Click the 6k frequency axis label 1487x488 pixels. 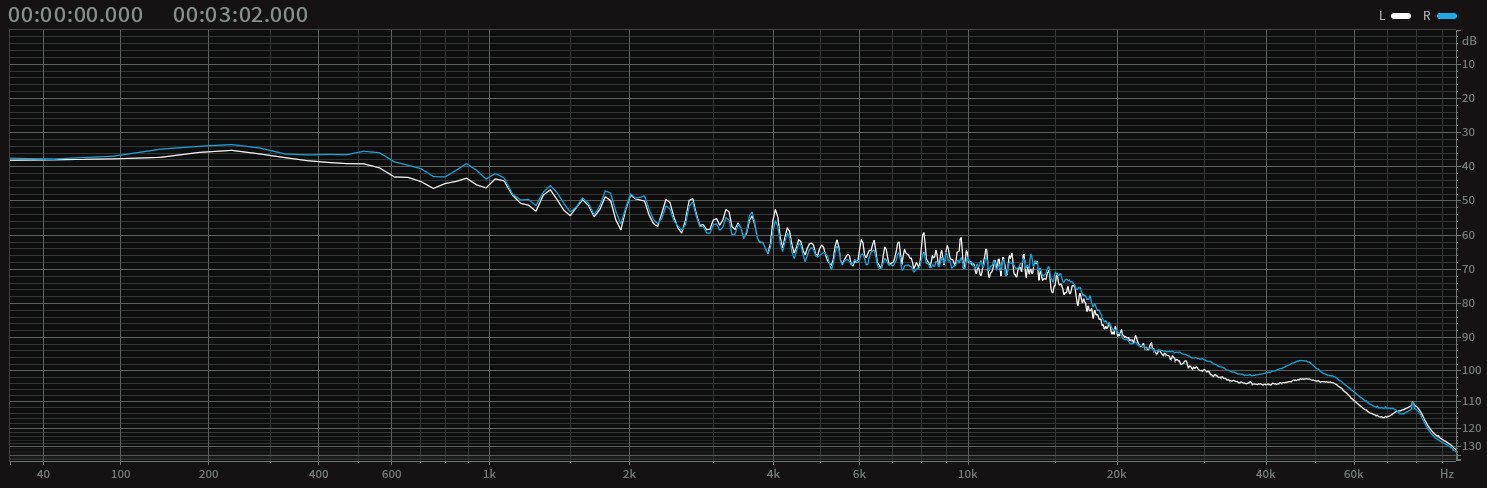tap(859, 472)
